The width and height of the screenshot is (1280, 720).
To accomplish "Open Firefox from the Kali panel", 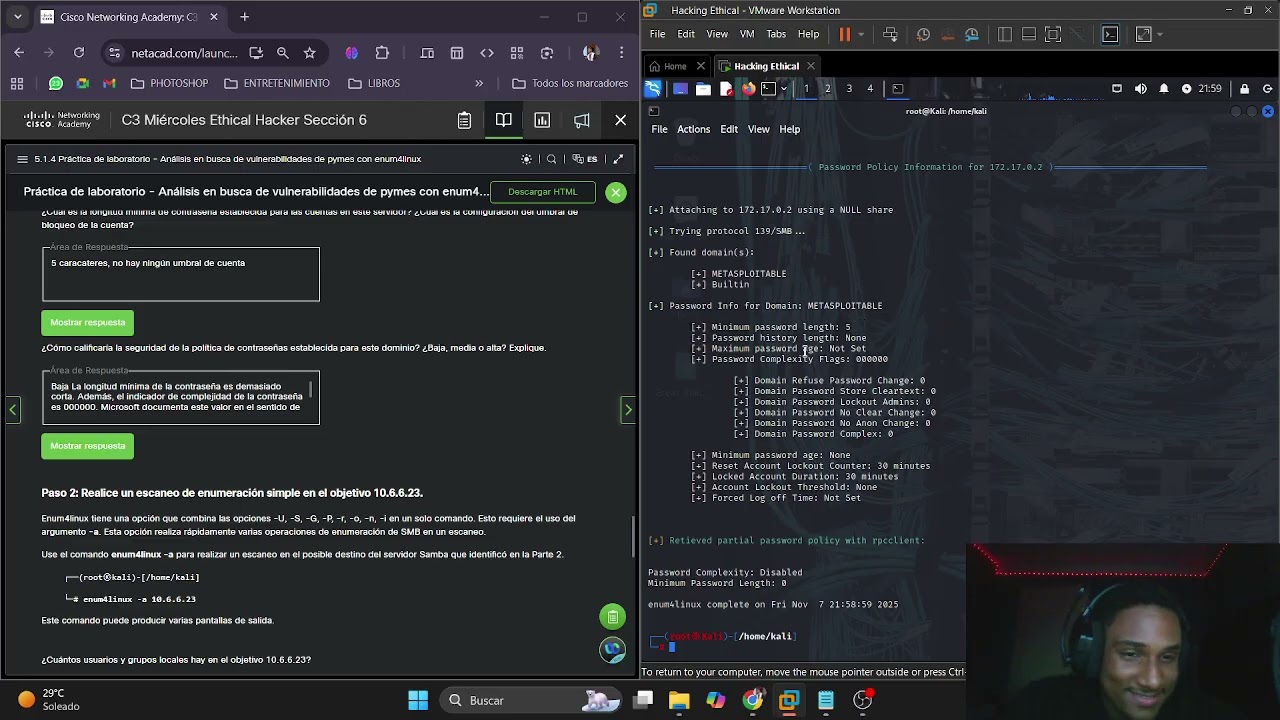I will point(748,88).
